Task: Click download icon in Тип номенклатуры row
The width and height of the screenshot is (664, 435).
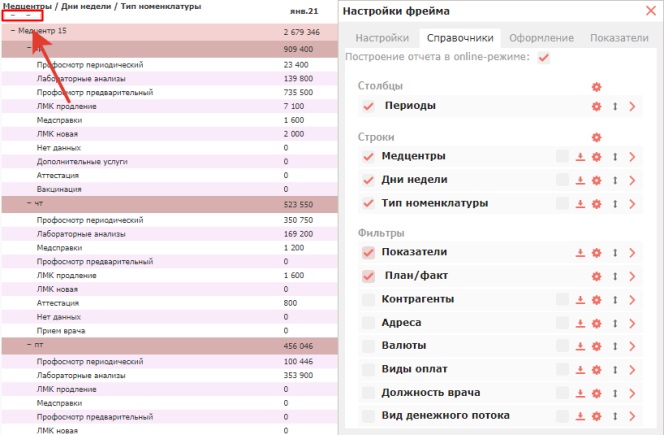Action: (x=580, y=204)
